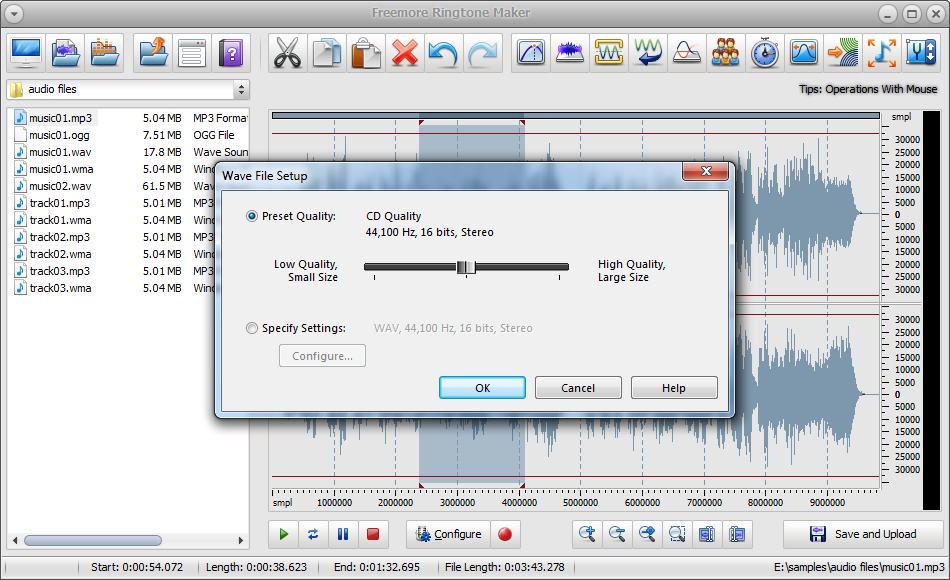Open the audio files folder dropdown

click(241, 90)
